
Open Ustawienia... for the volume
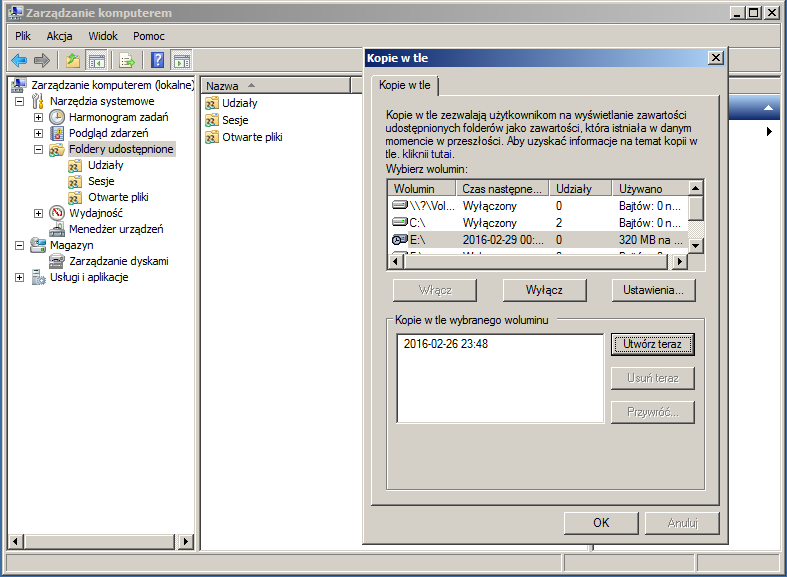pyautogui.click(x=653, y=290)
